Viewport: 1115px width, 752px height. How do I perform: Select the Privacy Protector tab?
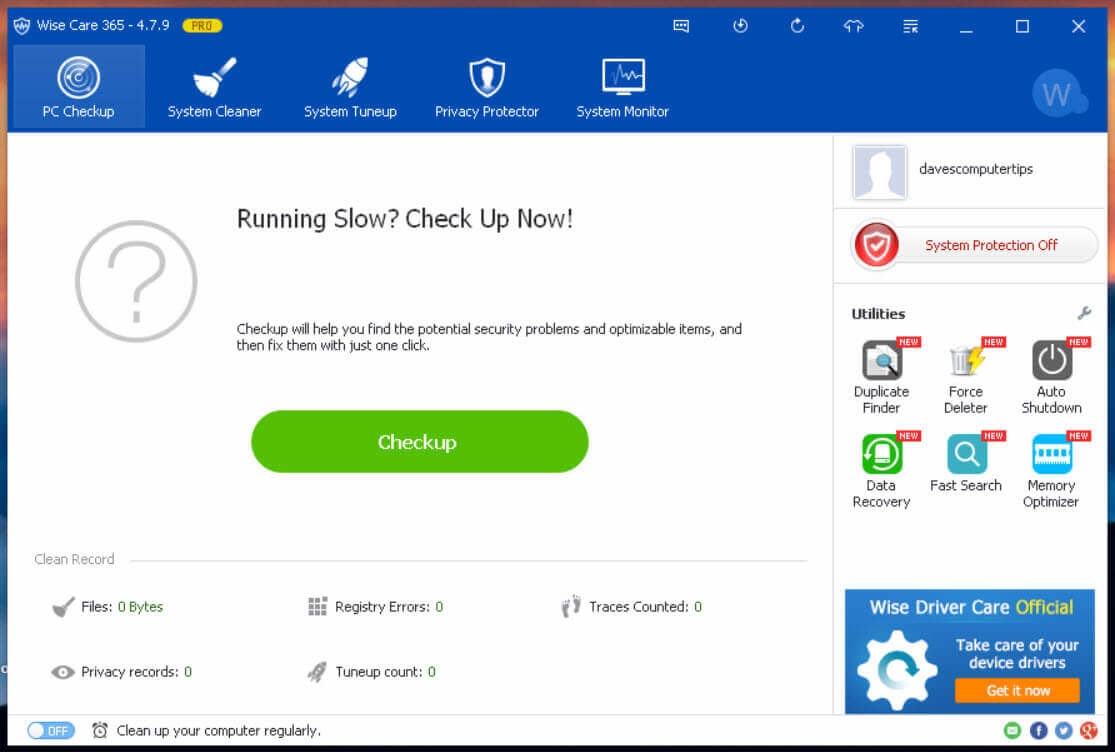click(487, 87)
